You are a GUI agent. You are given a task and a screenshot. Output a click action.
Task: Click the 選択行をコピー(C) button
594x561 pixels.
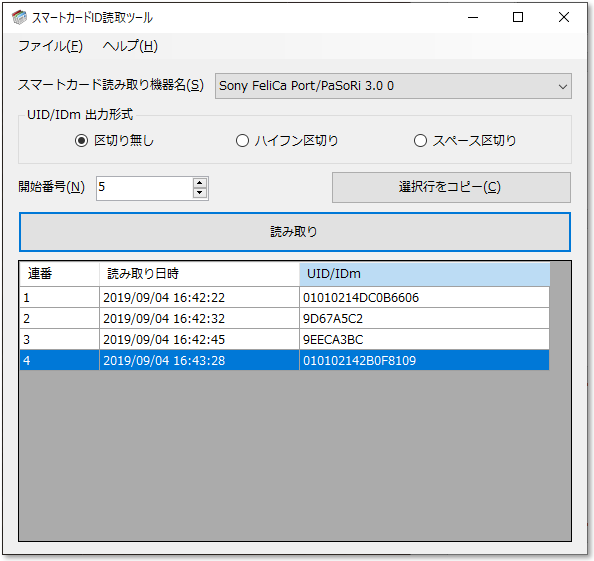pos(451,188)
